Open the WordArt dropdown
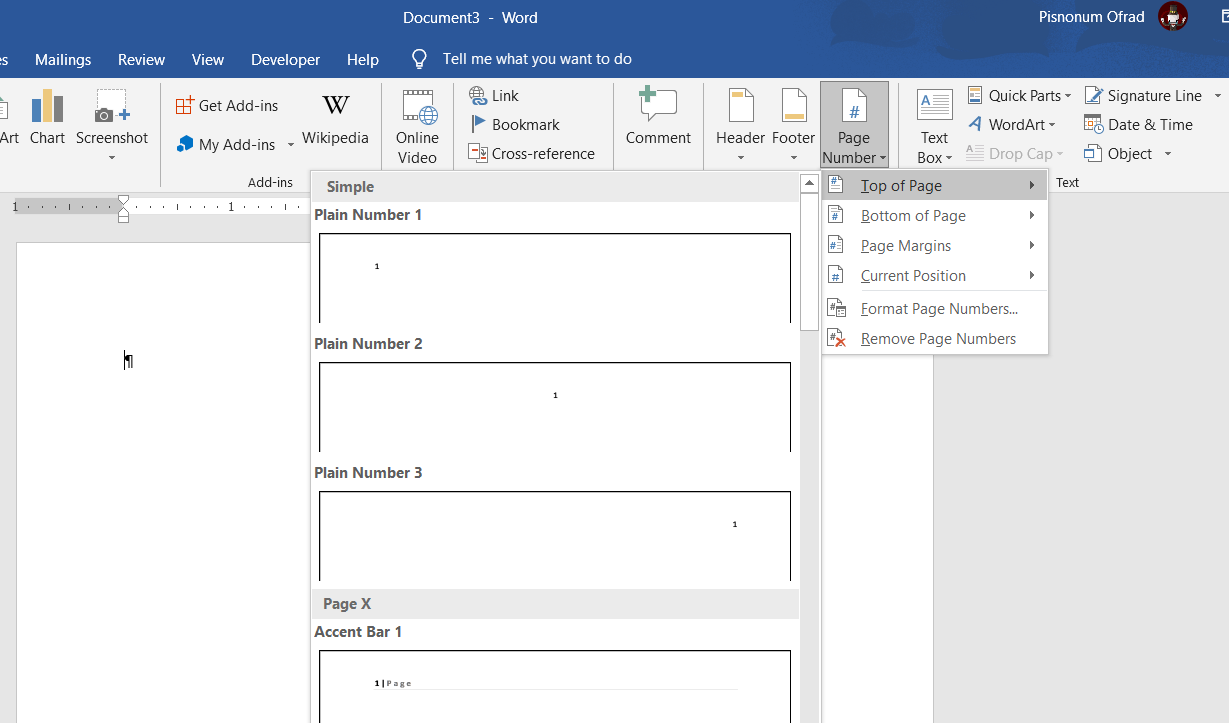The height and width of the screenshot is (723, 1229). pos(1012,125)
